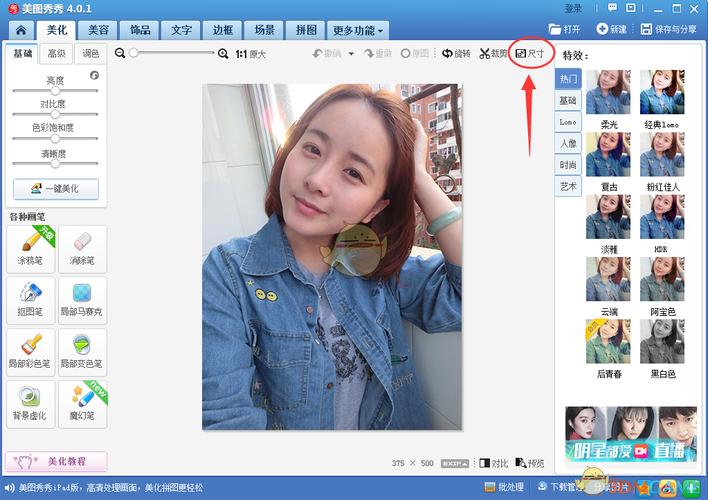The height and width of the screenshot is (500, 708).
Task: Click the 一键美化 one-click beautify button
Action: [x=55, y=188]
